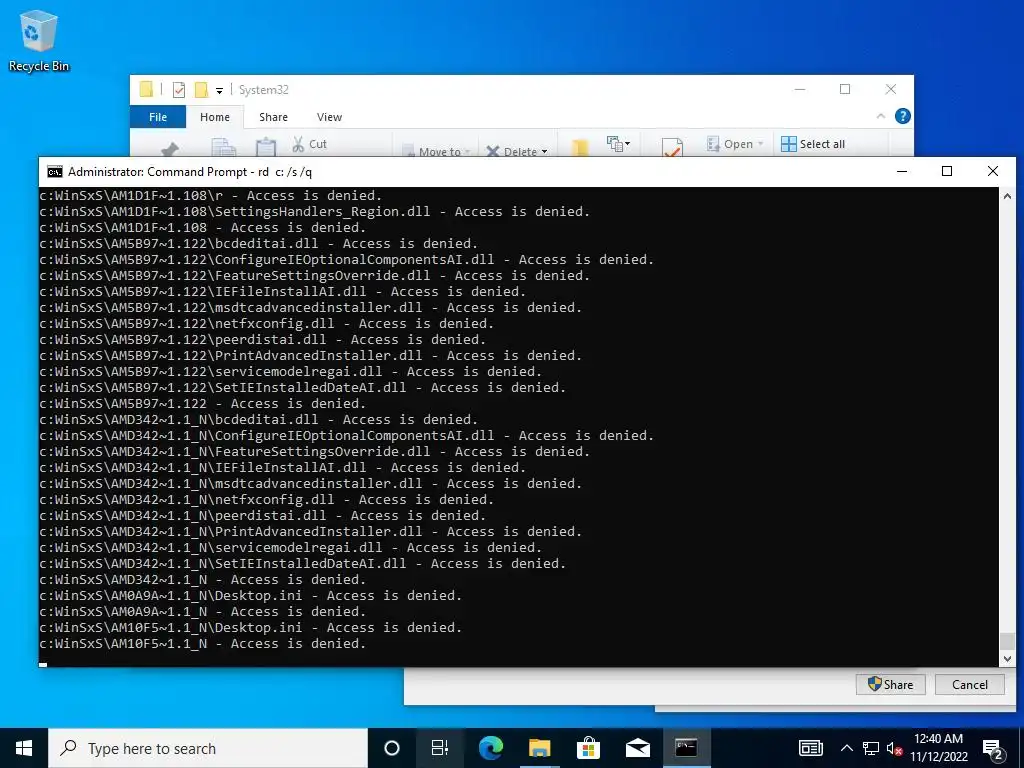Click the 'AM10F5~1.1_N\Desktop.ini' line

[x=251, y=628]
